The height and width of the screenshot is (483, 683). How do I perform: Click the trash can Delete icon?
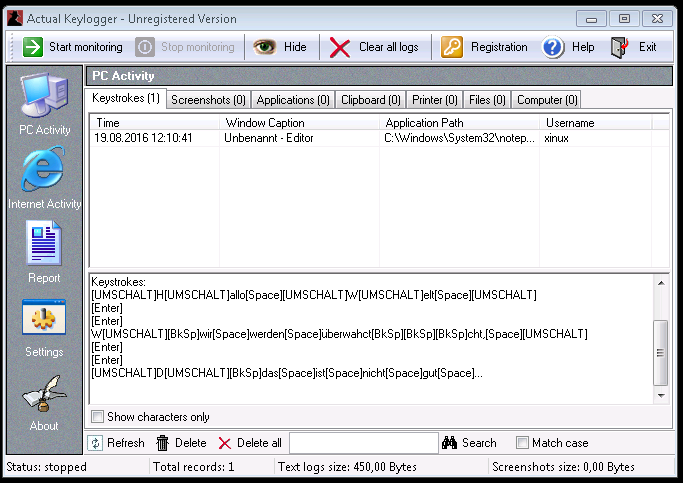click(x=162, y=443)
